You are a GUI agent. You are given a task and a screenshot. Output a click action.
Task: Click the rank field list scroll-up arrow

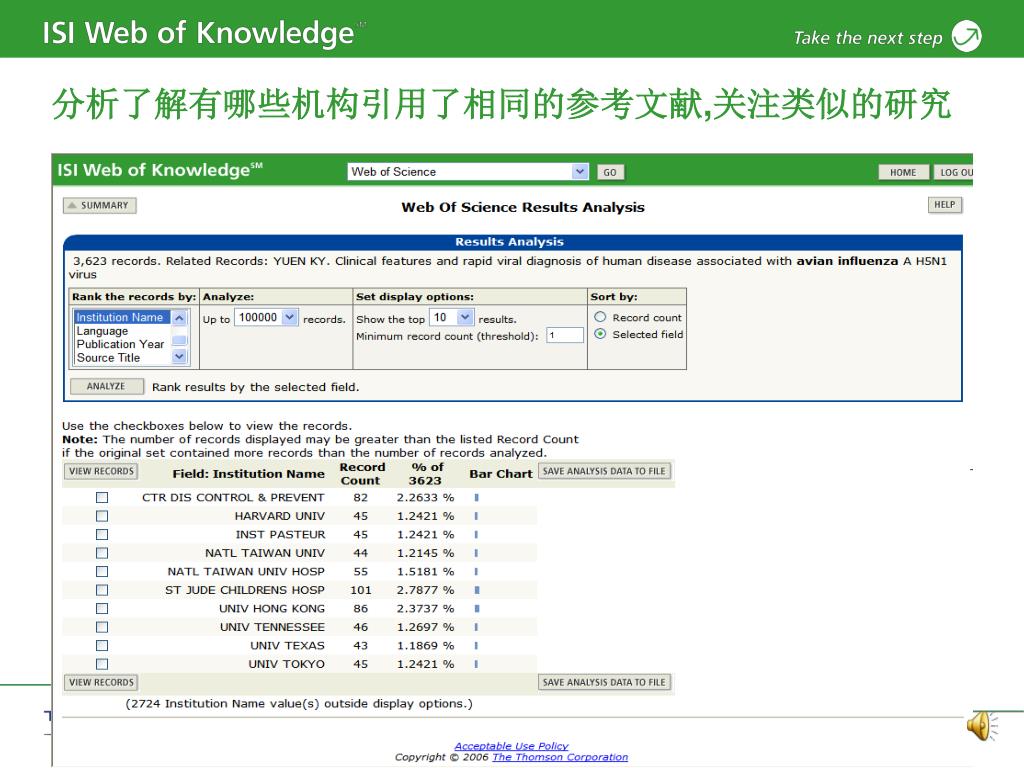pyautogui.click(x=180, y=317)
